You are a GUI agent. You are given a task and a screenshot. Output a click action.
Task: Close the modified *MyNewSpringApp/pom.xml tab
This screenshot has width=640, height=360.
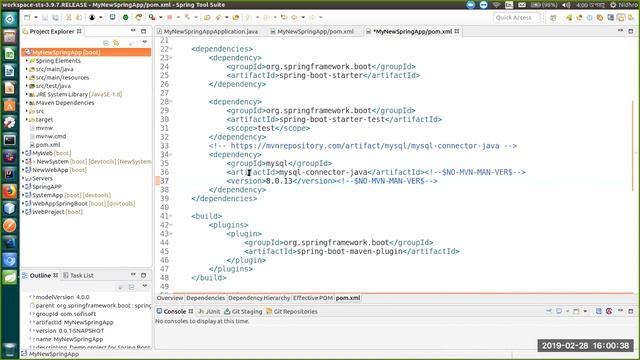(457, 31)
